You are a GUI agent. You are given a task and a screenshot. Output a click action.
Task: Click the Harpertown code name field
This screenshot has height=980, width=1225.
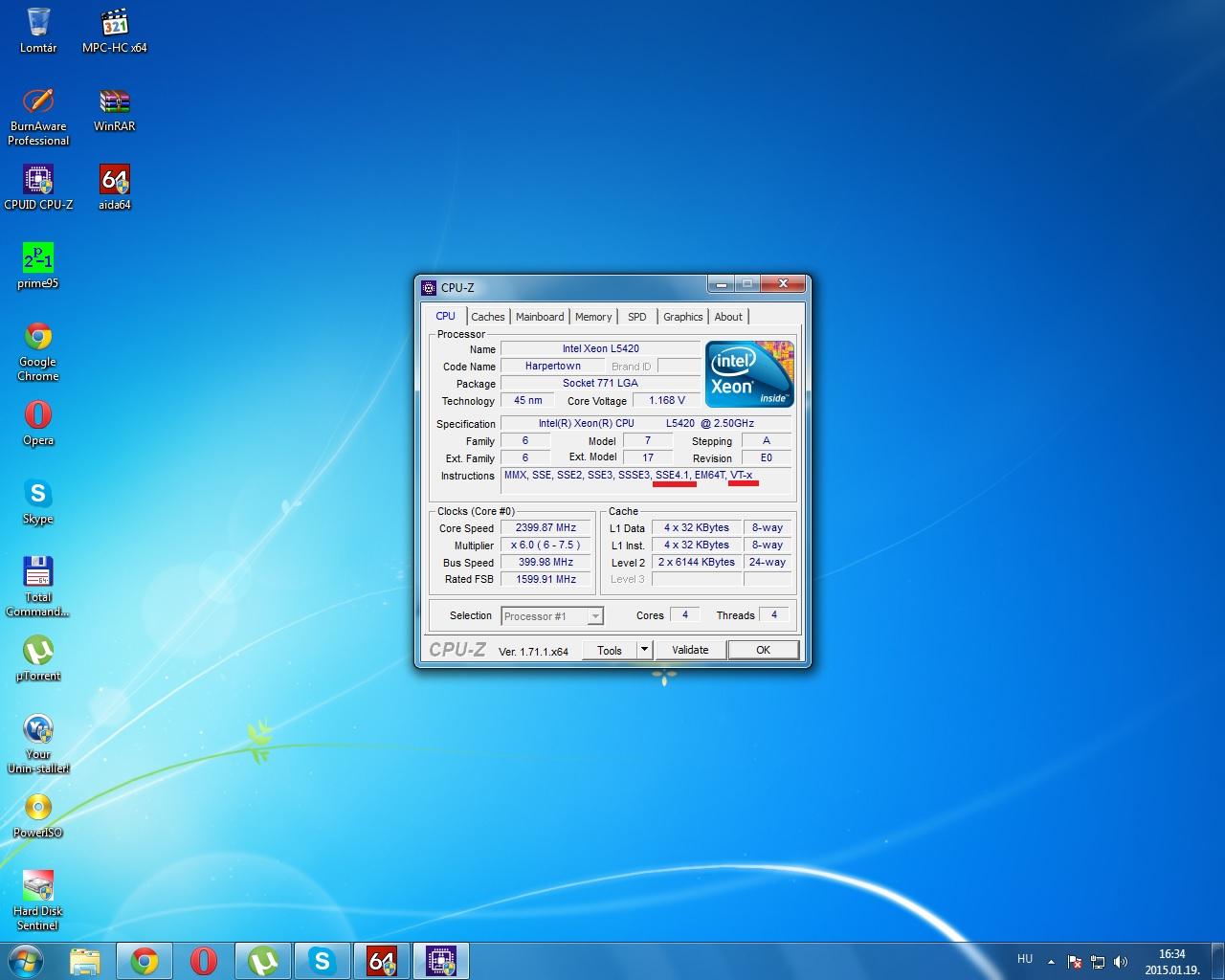[553, 366]
